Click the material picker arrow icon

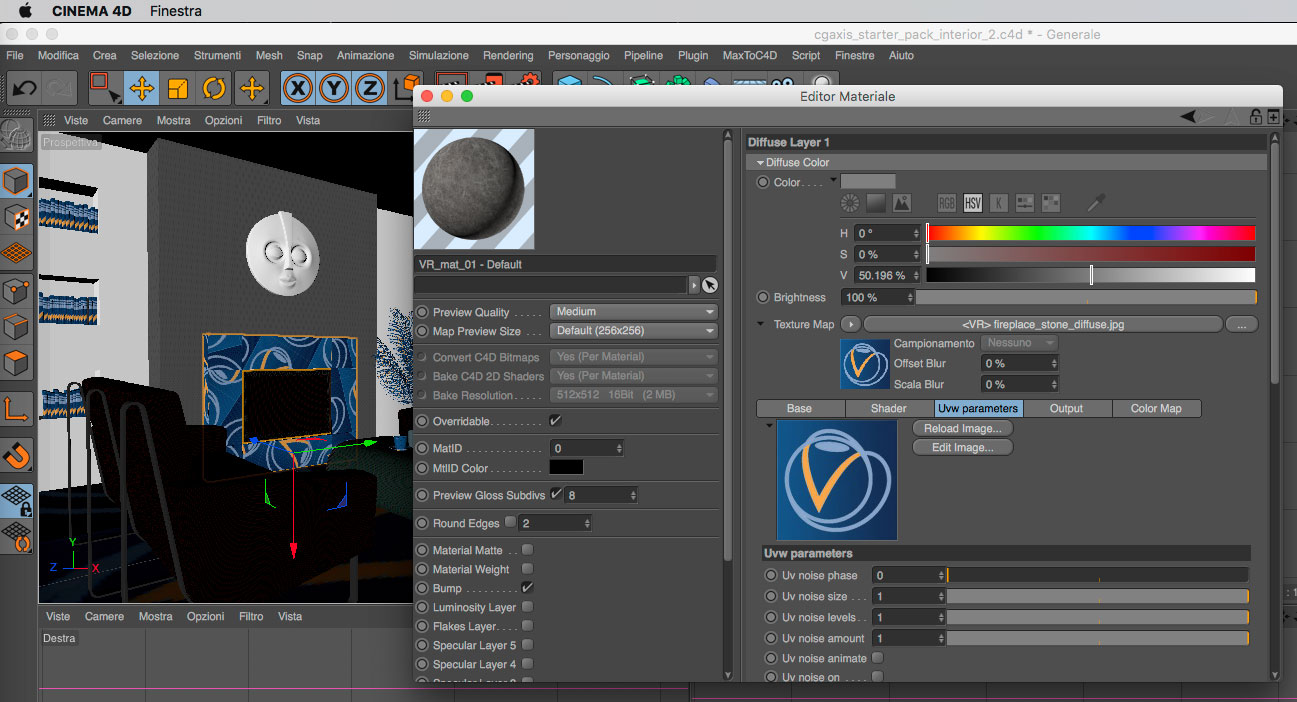click(x=710, y=285)
